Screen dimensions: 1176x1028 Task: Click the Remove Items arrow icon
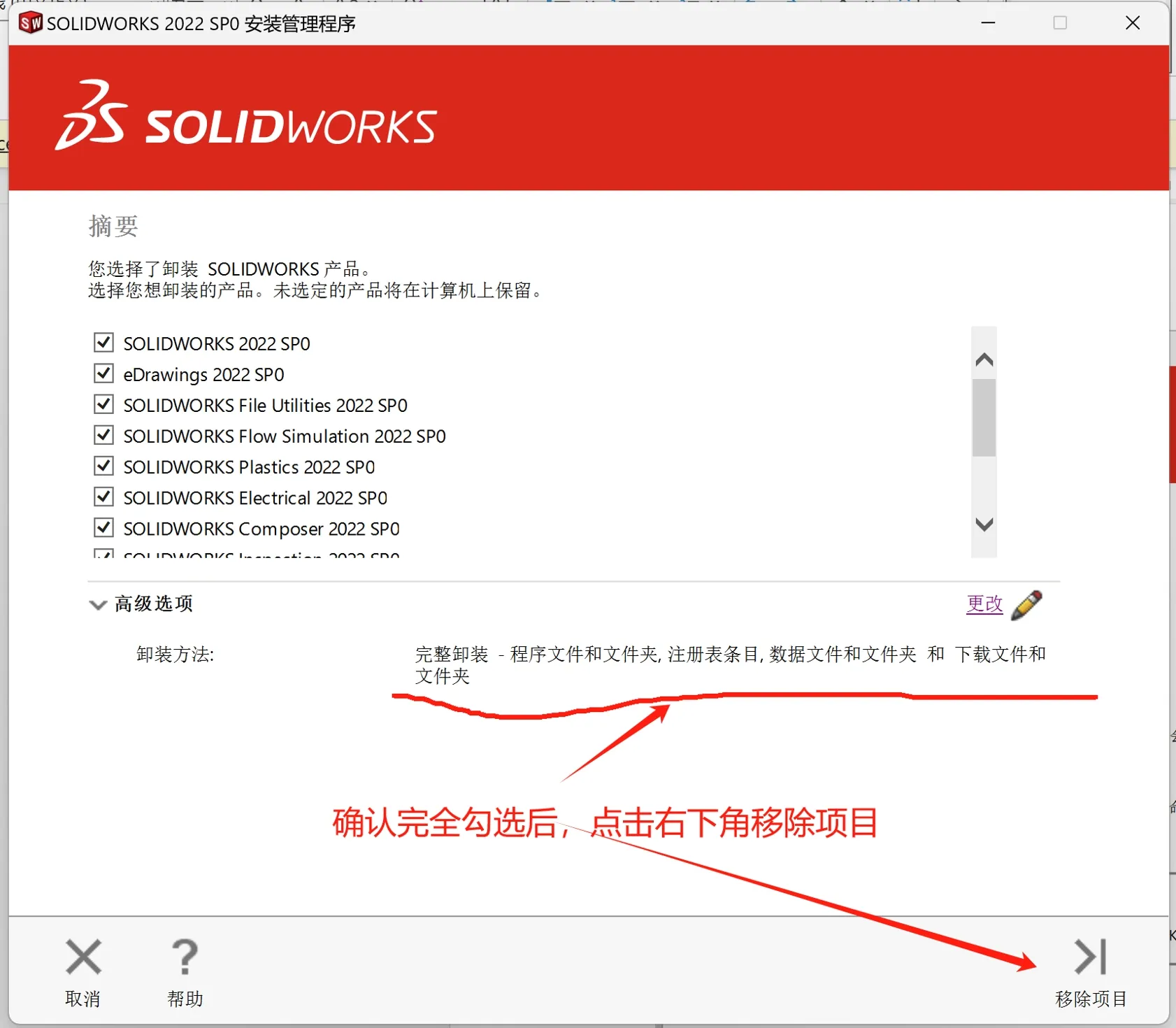coord(1090,957)
